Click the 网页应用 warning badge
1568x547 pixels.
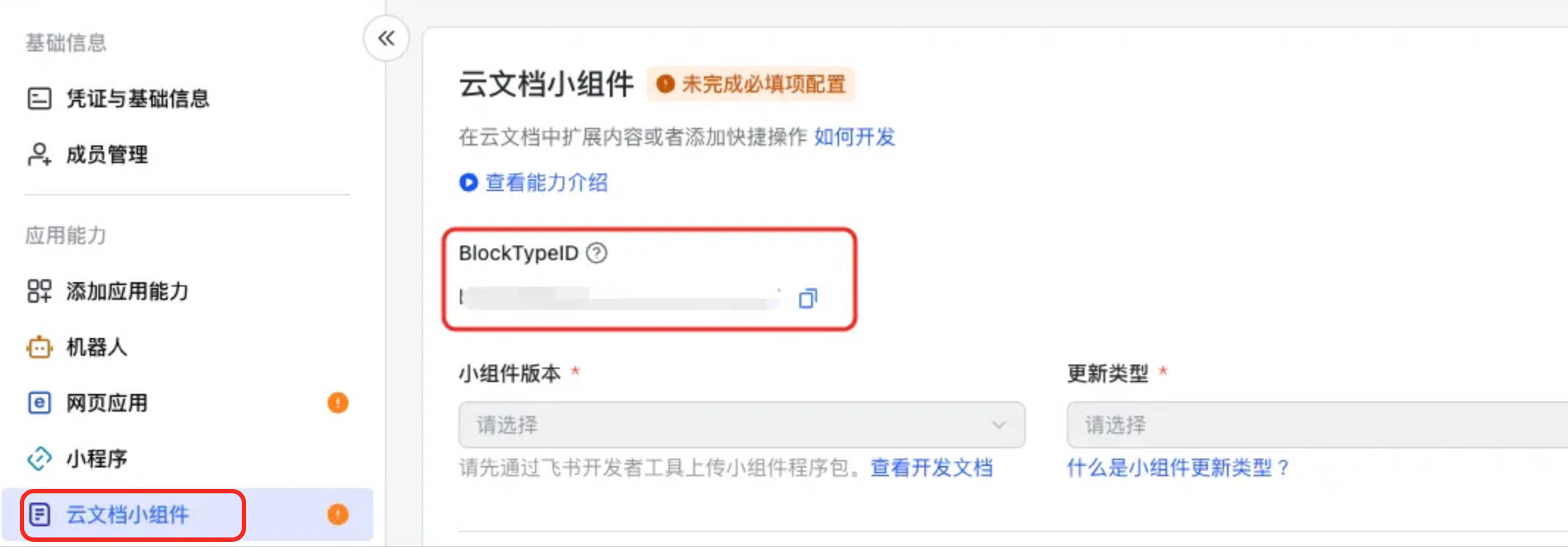tap(337, 403)
